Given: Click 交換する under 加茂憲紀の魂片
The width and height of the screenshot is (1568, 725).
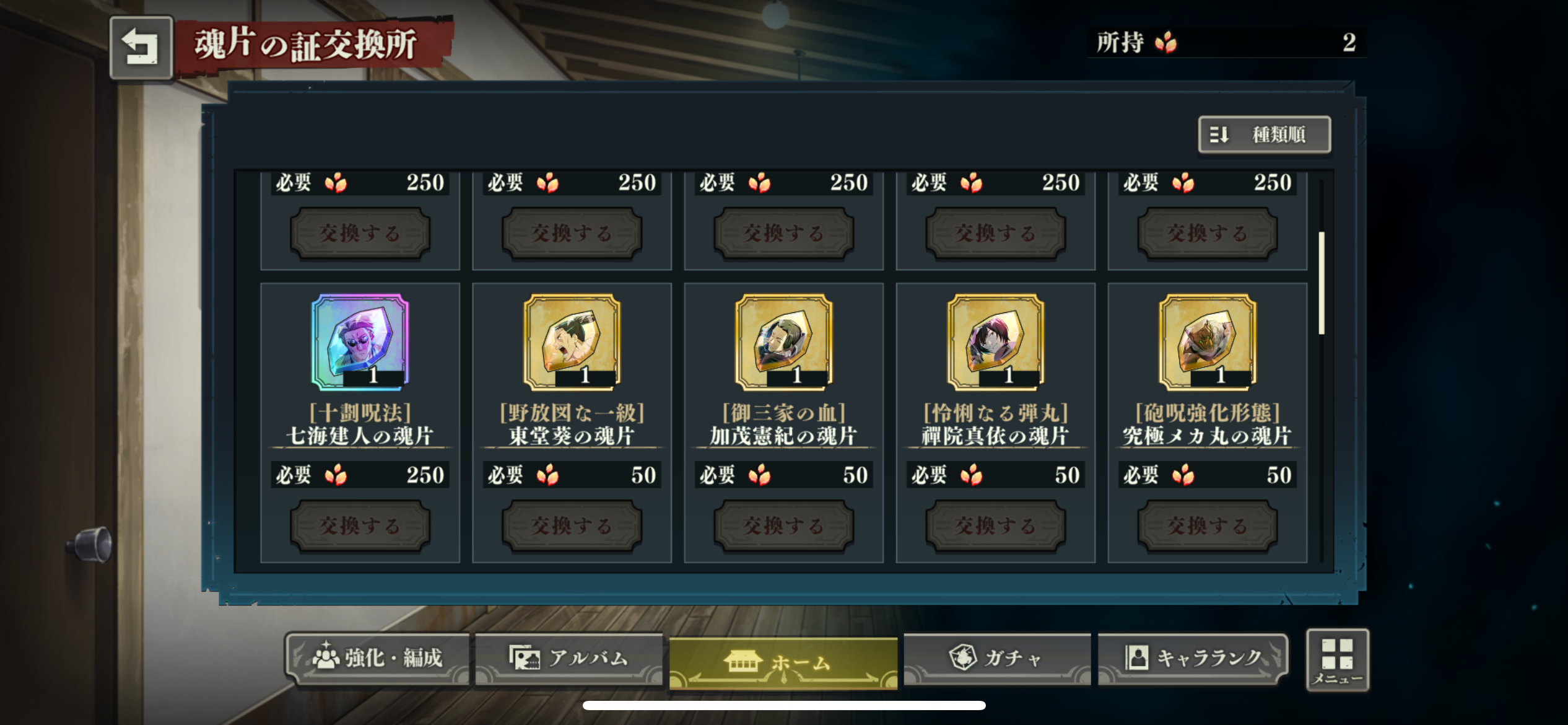Looking at the screenshot, I should (x=783, y=526).
